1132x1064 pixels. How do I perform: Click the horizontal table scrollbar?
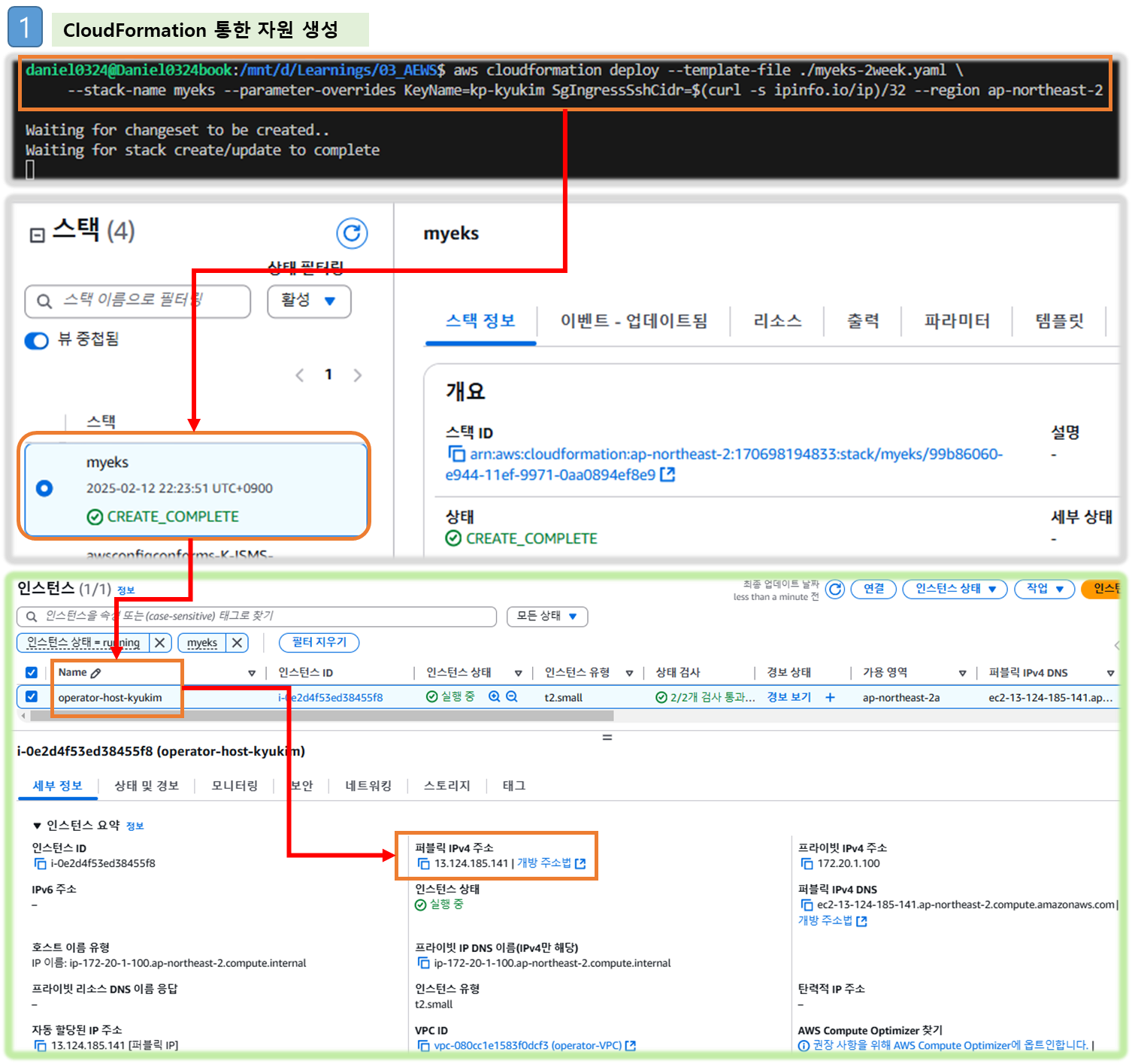322,716
